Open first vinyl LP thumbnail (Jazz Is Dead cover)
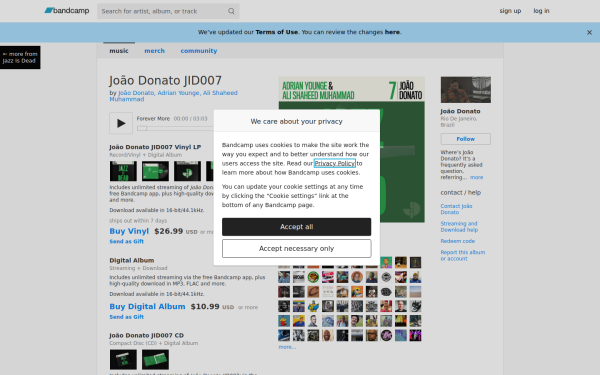The height and width of the screenshot is (375, 600). 123,171
